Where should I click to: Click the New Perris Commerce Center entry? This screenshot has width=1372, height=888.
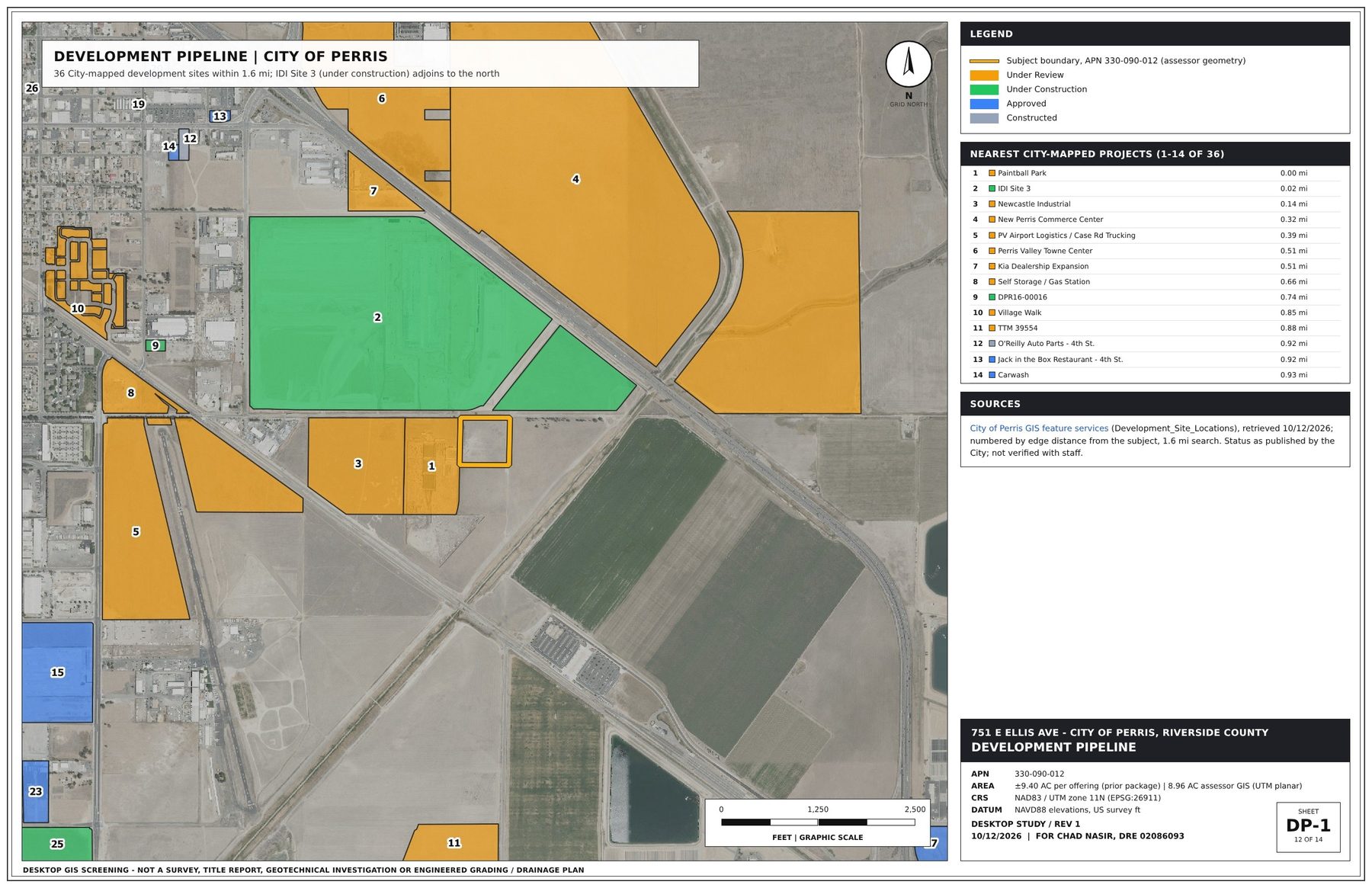click(x=1050, y=220)
